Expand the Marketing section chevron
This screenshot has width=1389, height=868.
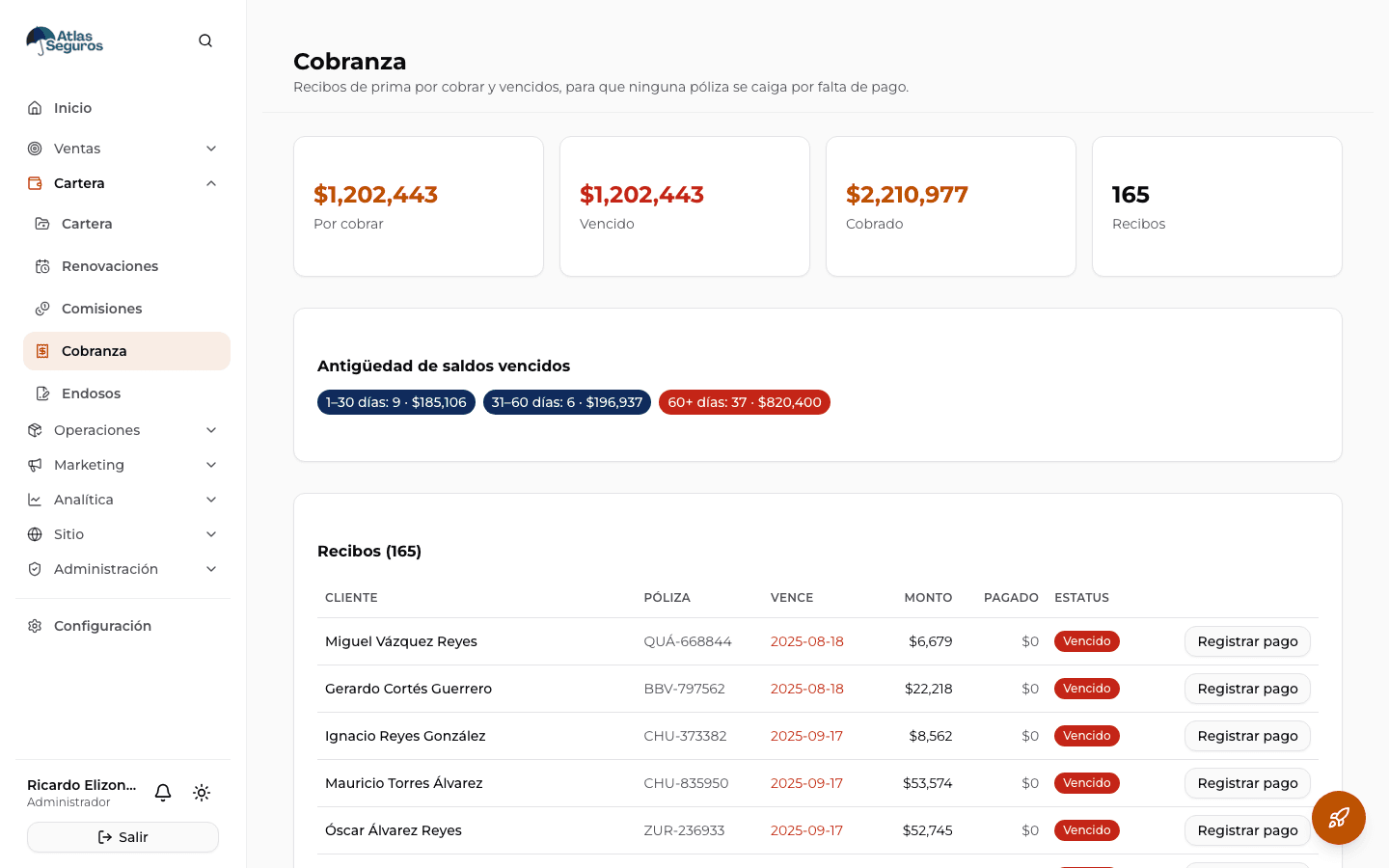click(x=211, y=465)
